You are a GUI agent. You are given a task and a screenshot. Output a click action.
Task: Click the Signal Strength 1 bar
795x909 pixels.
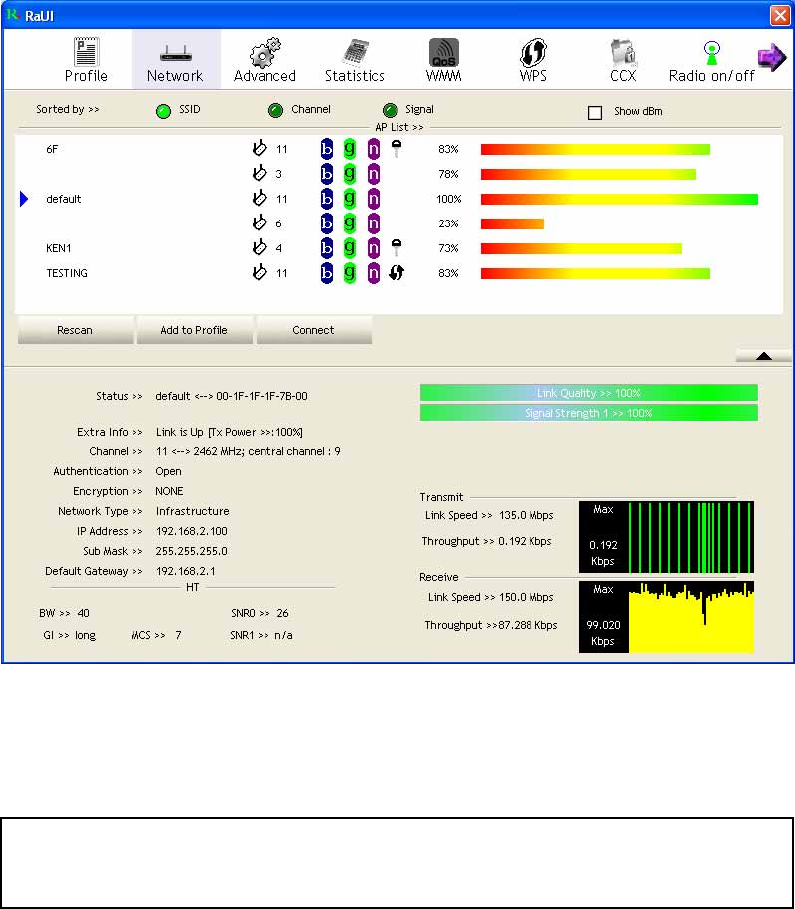tap(589, 413)
